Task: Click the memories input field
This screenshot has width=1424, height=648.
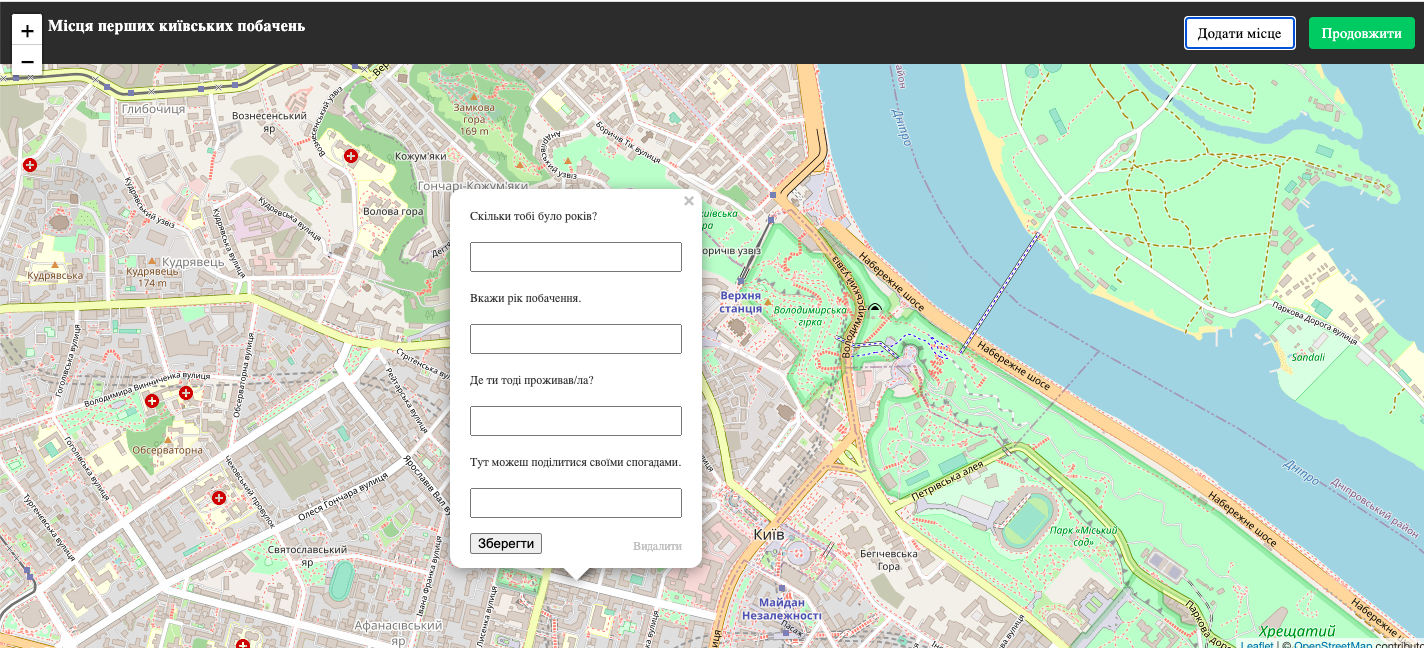Action: point(576,503)
